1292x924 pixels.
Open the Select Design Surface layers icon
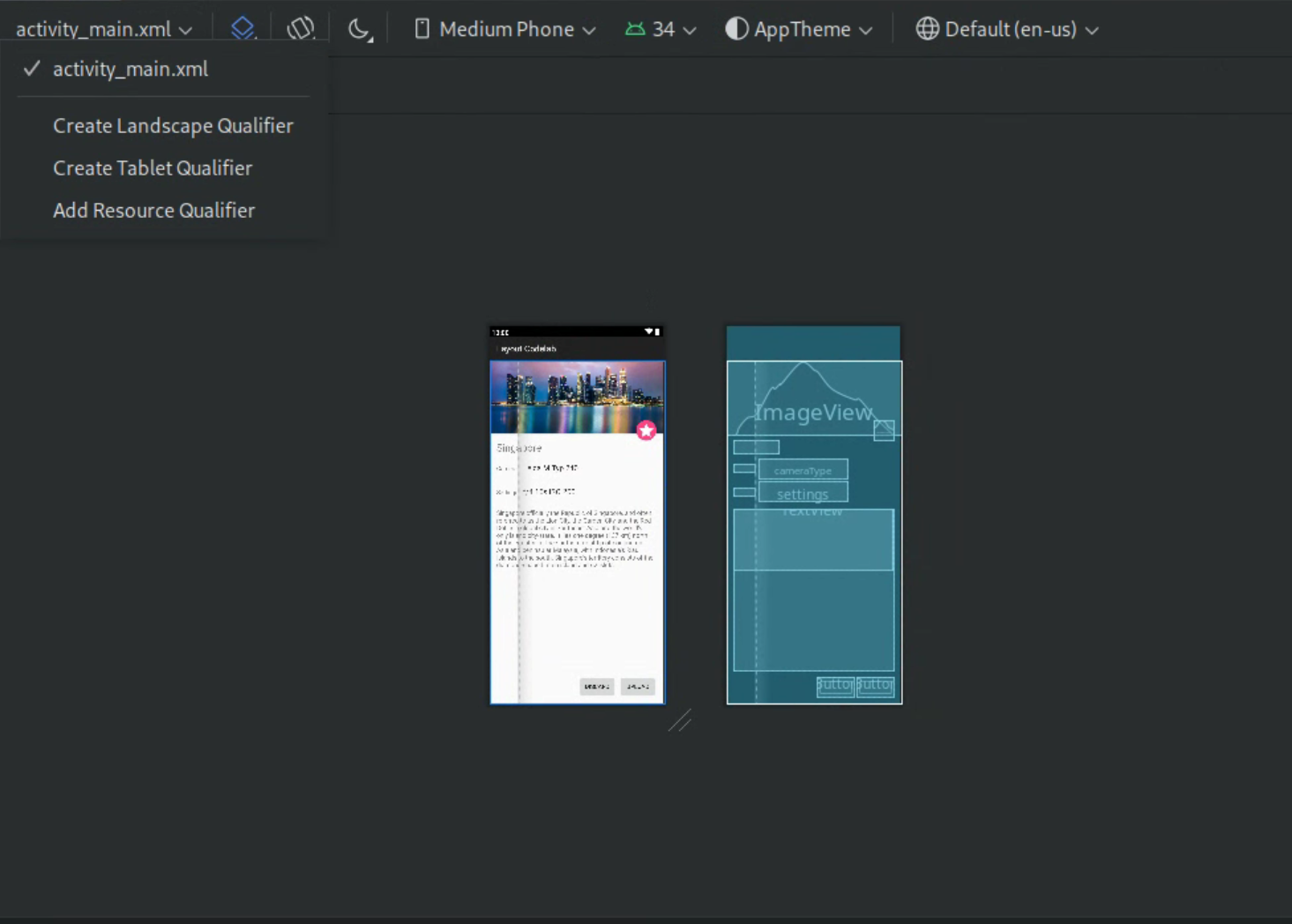coord(243,29)
